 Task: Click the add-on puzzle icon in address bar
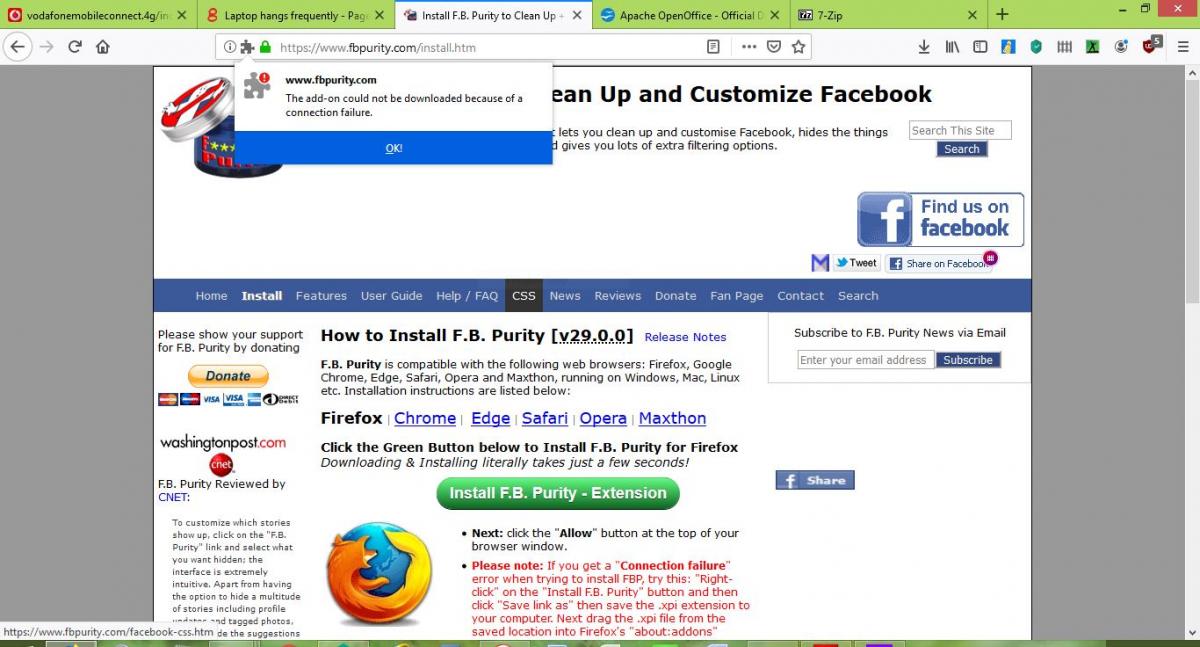point(247,47)
